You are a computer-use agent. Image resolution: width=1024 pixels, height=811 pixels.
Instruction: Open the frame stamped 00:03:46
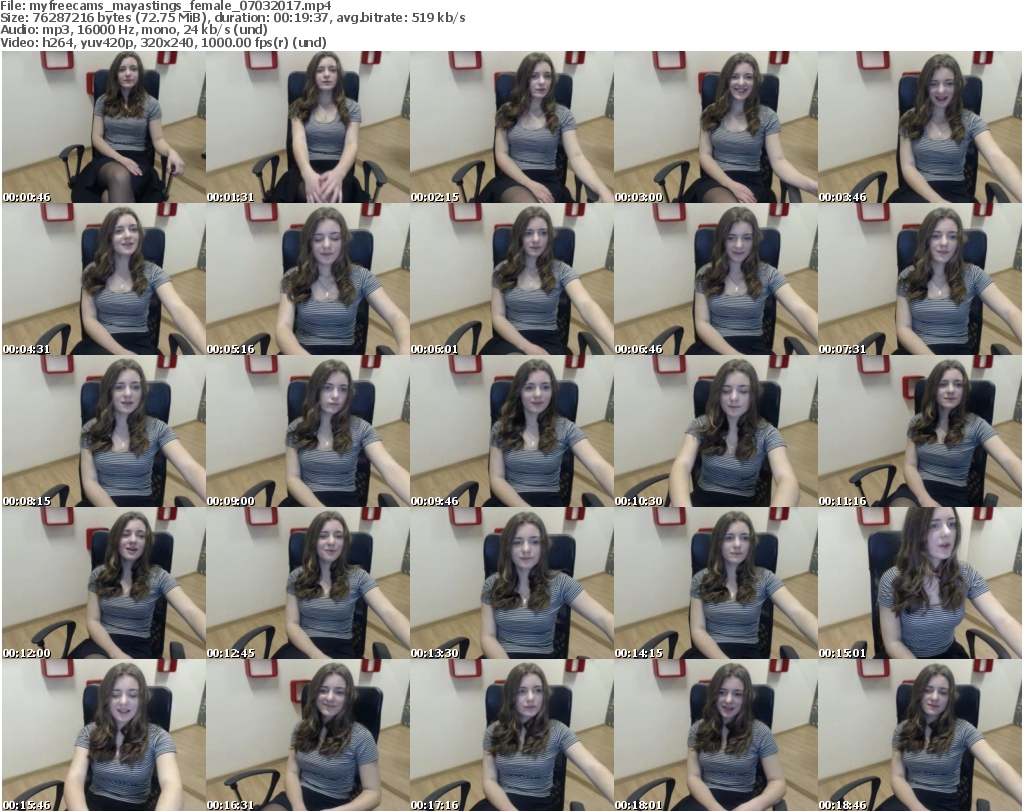pyautogui.click(x=920, y=127)
